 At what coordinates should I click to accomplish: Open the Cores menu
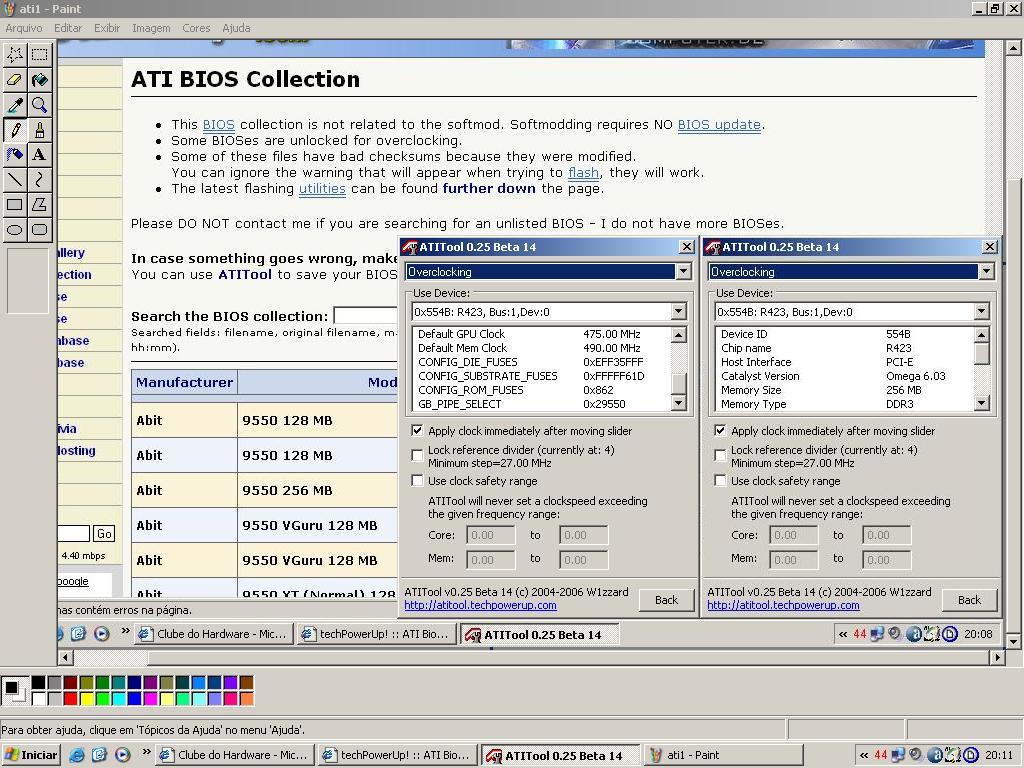196,28
